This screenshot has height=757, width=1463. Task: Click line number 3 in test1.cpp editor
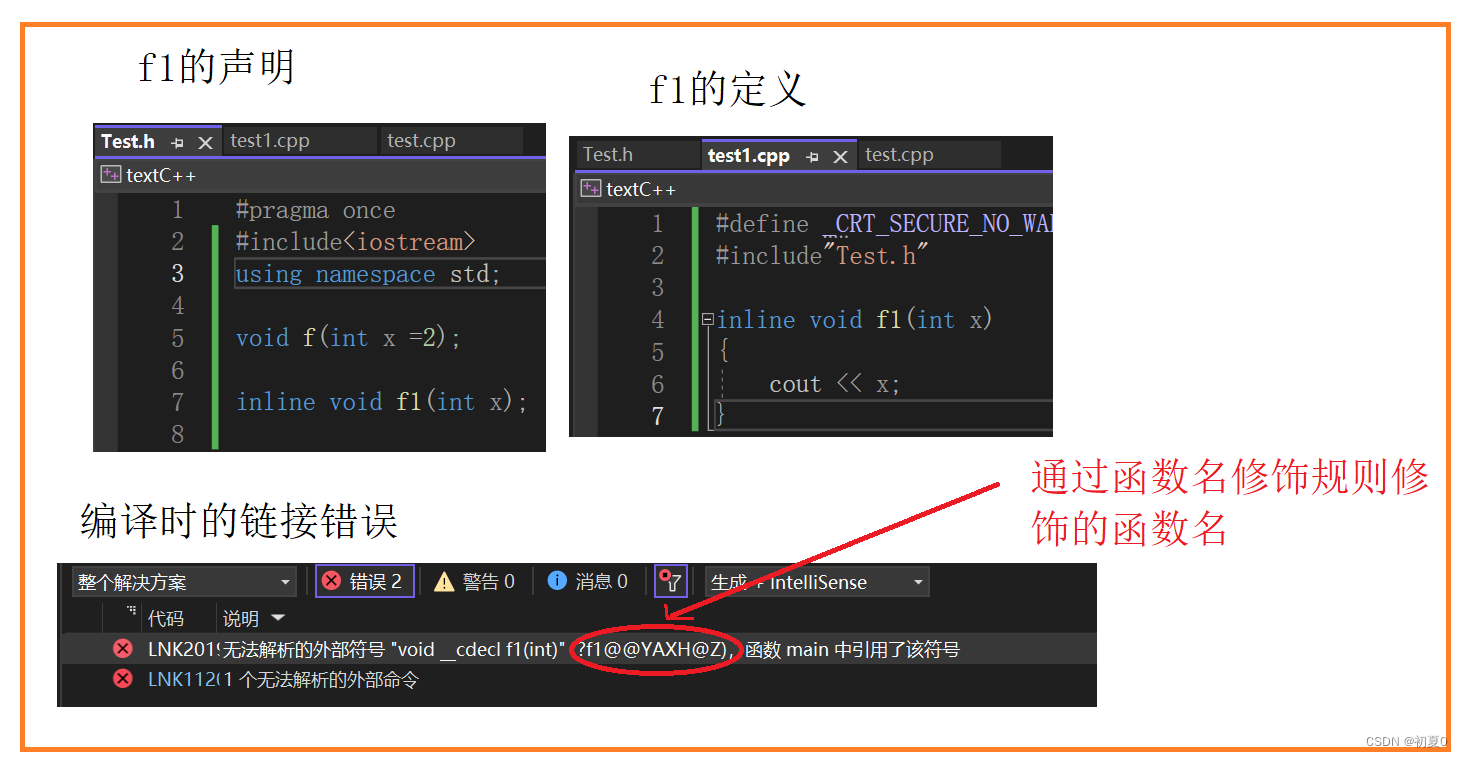tap(657, 288)
